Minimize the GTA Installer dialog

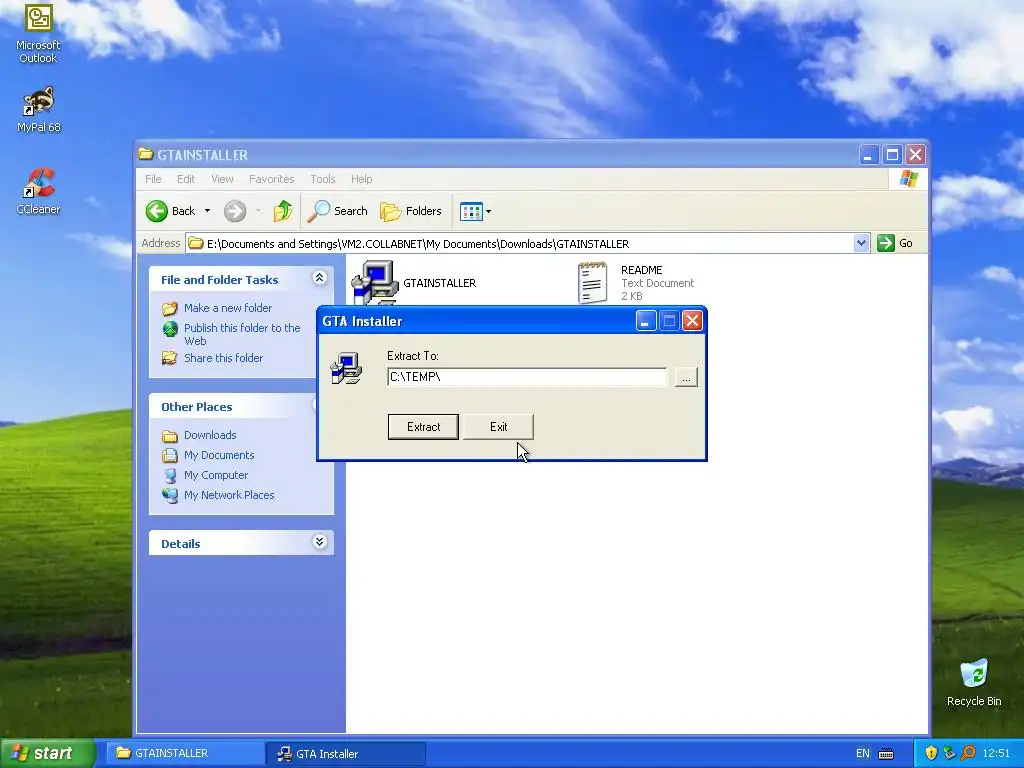point(646,321)
